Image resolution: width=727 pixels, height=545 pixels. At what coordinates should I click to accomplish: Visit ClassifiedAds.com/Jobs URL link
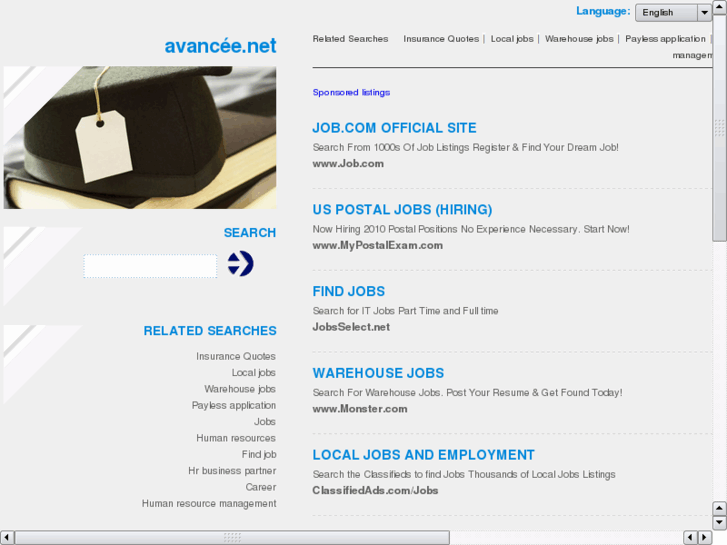(x=375, y=490)
